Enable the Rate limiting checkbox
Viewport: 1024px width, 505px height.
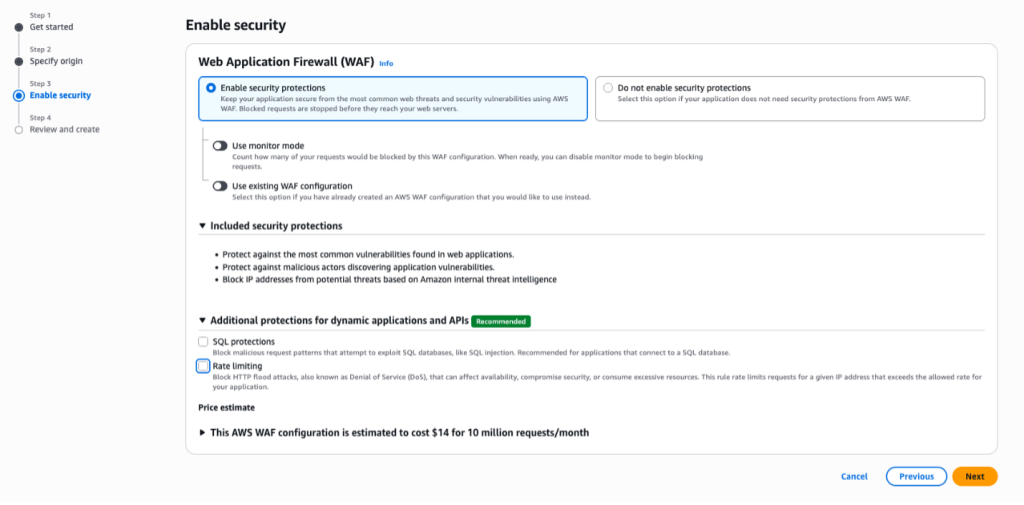[204, 366]
